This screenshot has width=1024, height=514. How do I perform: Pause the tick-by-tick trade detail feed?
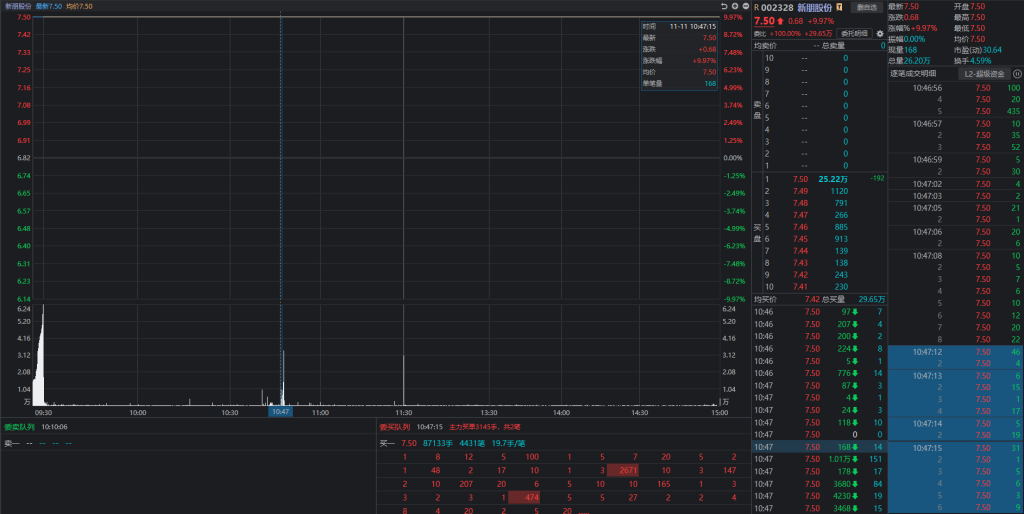click(1017, 73)
